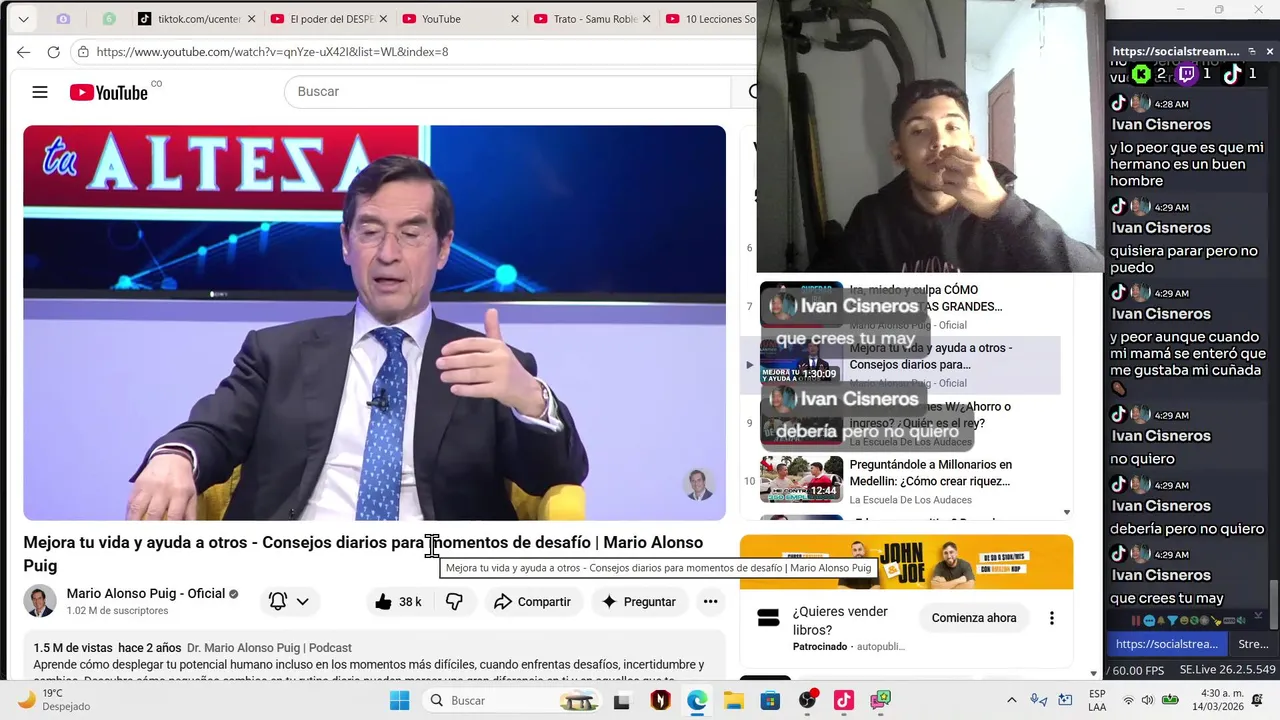
Task: Go to the YouTube home logo
Action: (109, 92)
